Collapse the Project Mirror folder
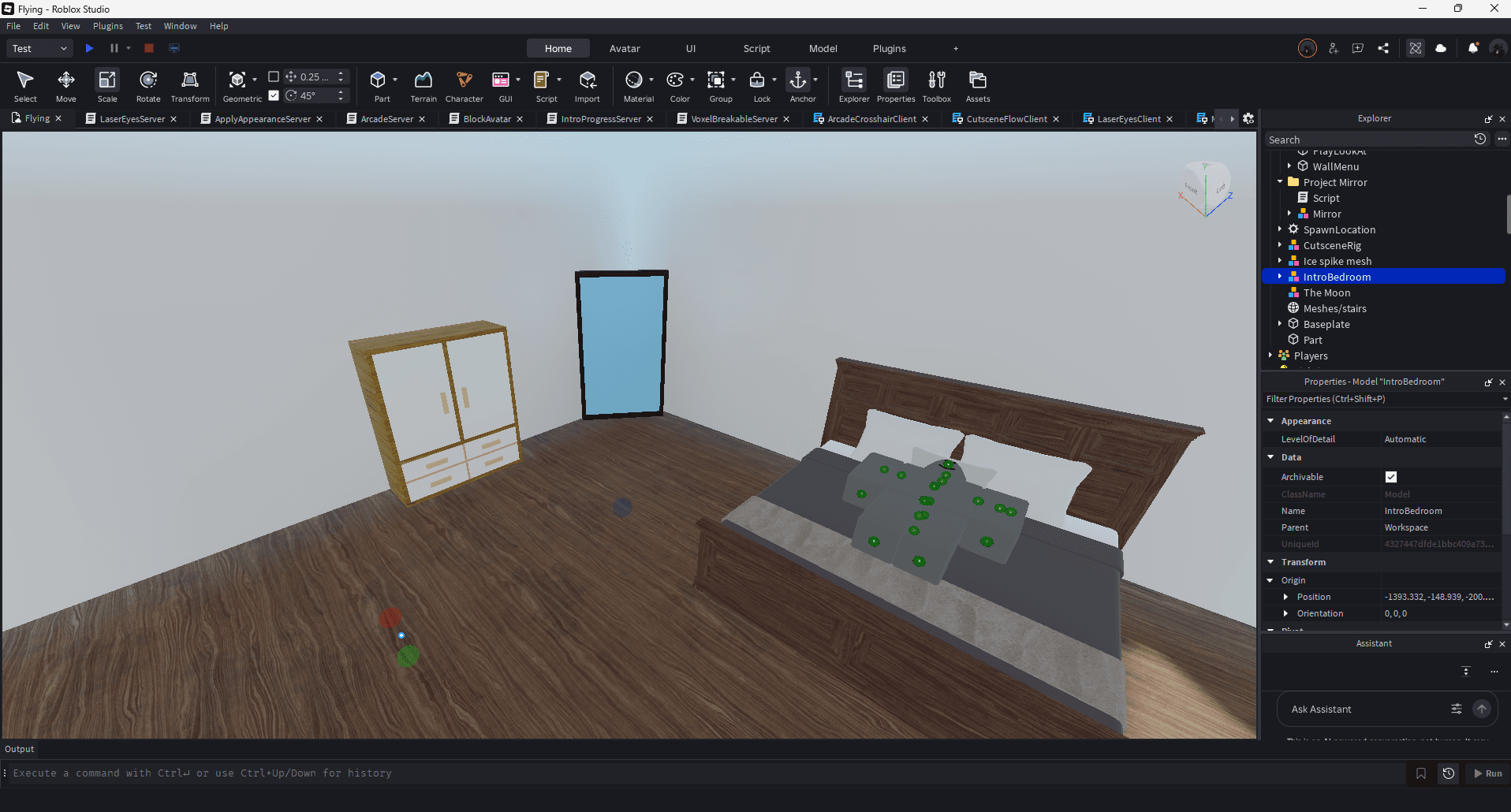1511x812 pixels. coord(1280,182)
